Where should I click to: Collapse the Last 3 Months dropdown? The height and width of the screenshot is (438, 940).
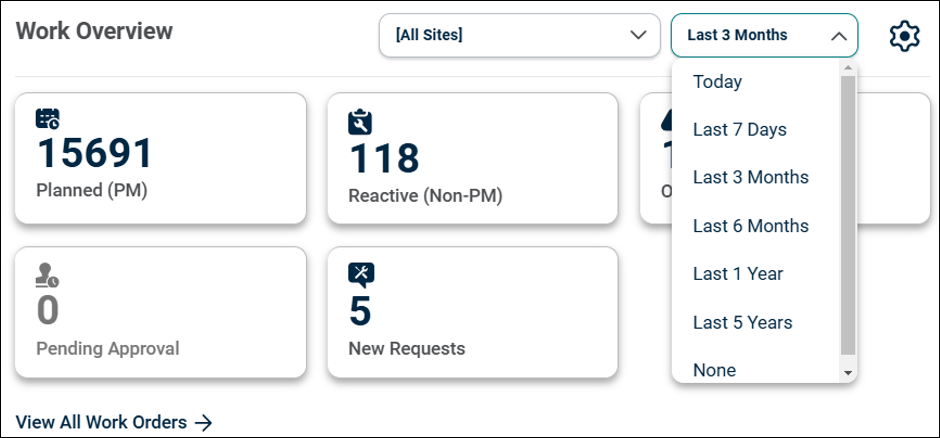pos(764,35)
